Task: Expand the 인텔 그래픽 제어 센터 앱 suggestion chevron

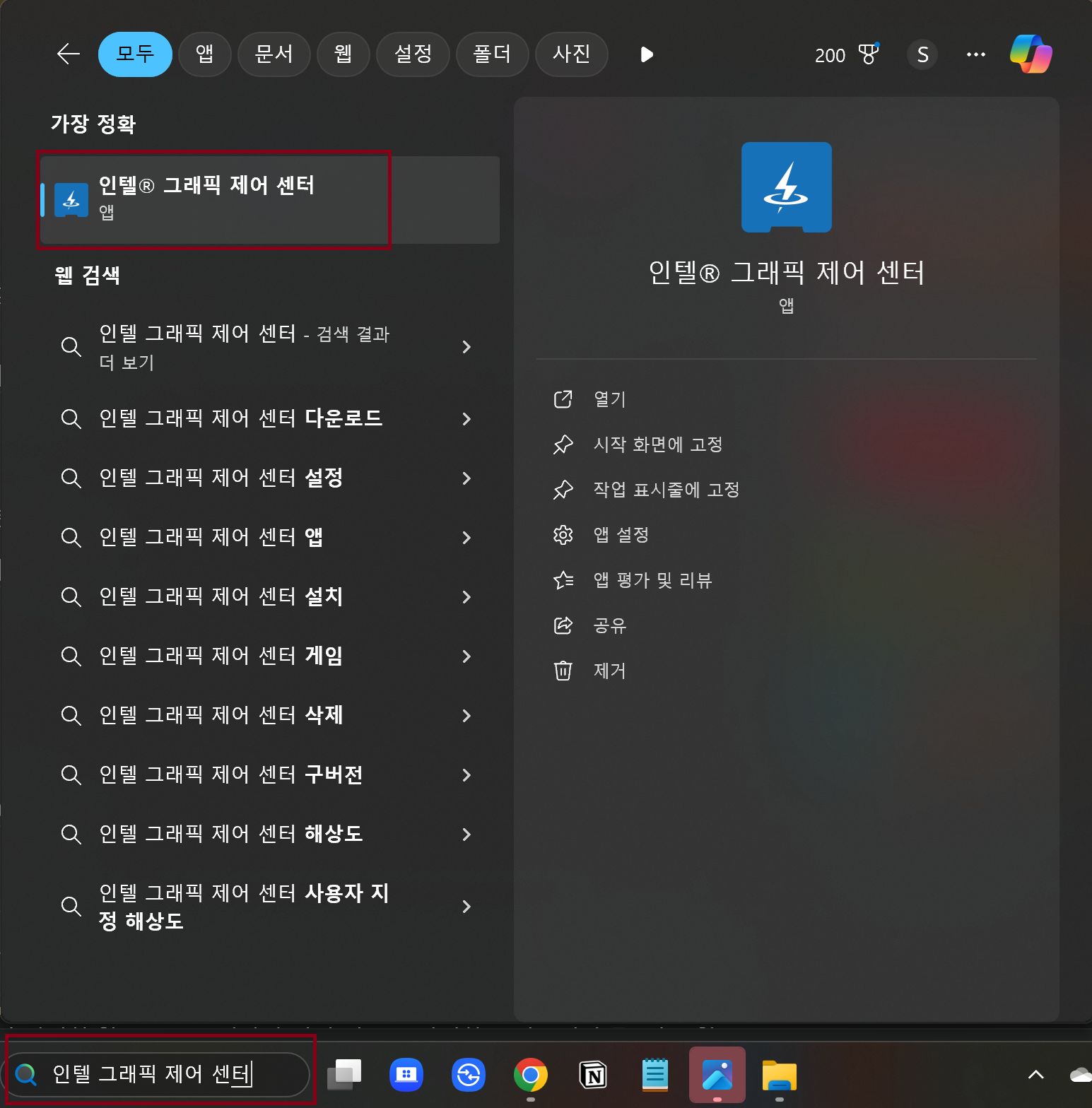Action: 466,538
